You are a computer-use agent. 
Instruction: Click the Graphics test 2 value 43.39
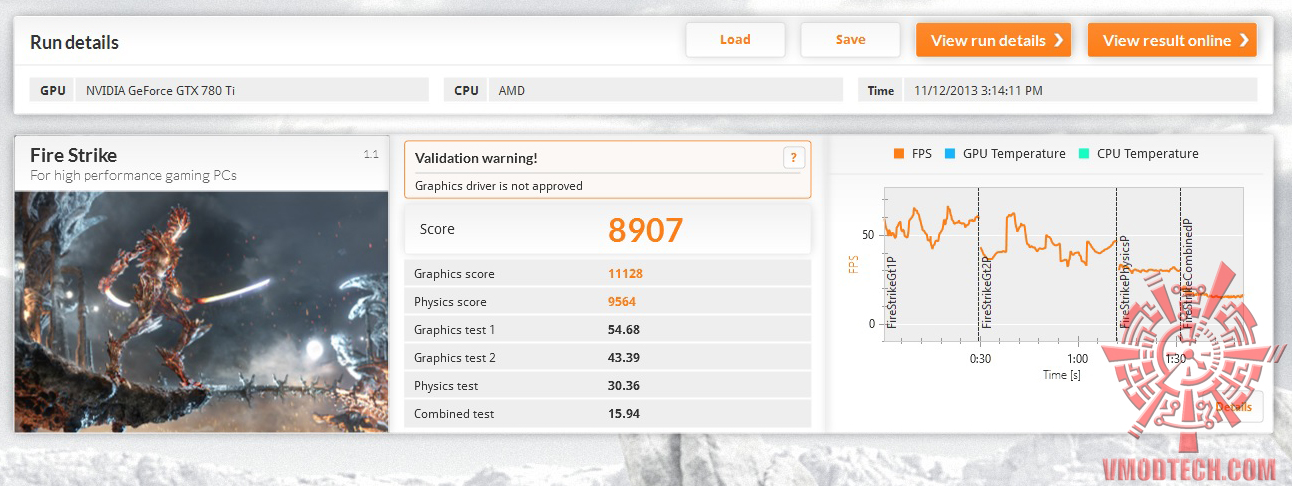point(624,358)
